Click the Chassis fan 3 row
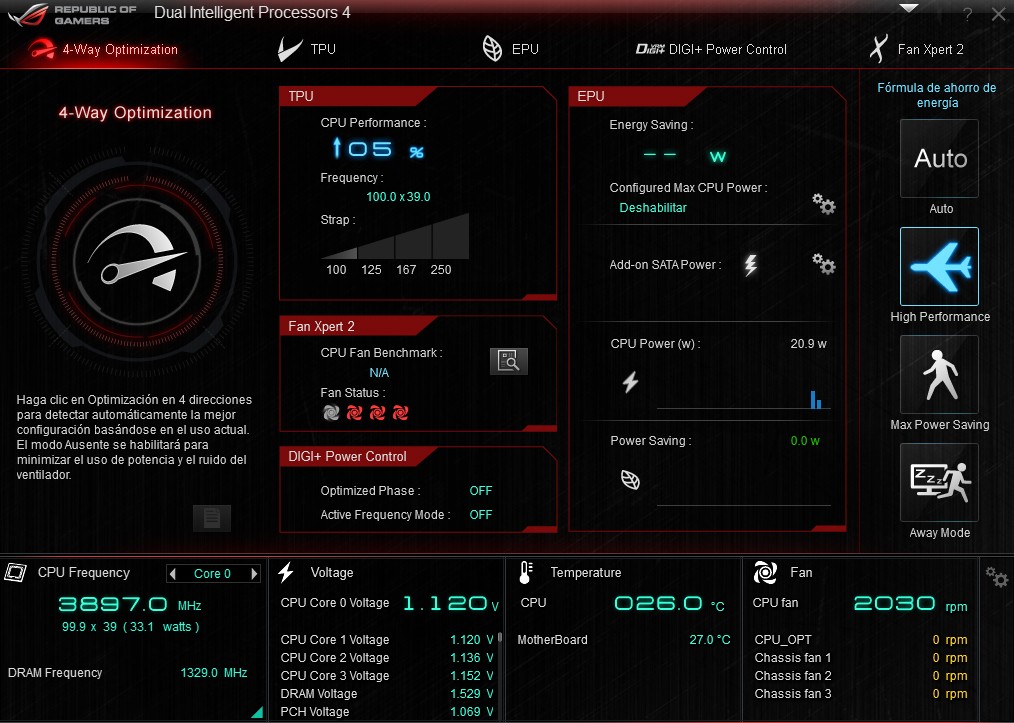The width and height of the screenshot is (1014, 723). click(x=861, y=694)
